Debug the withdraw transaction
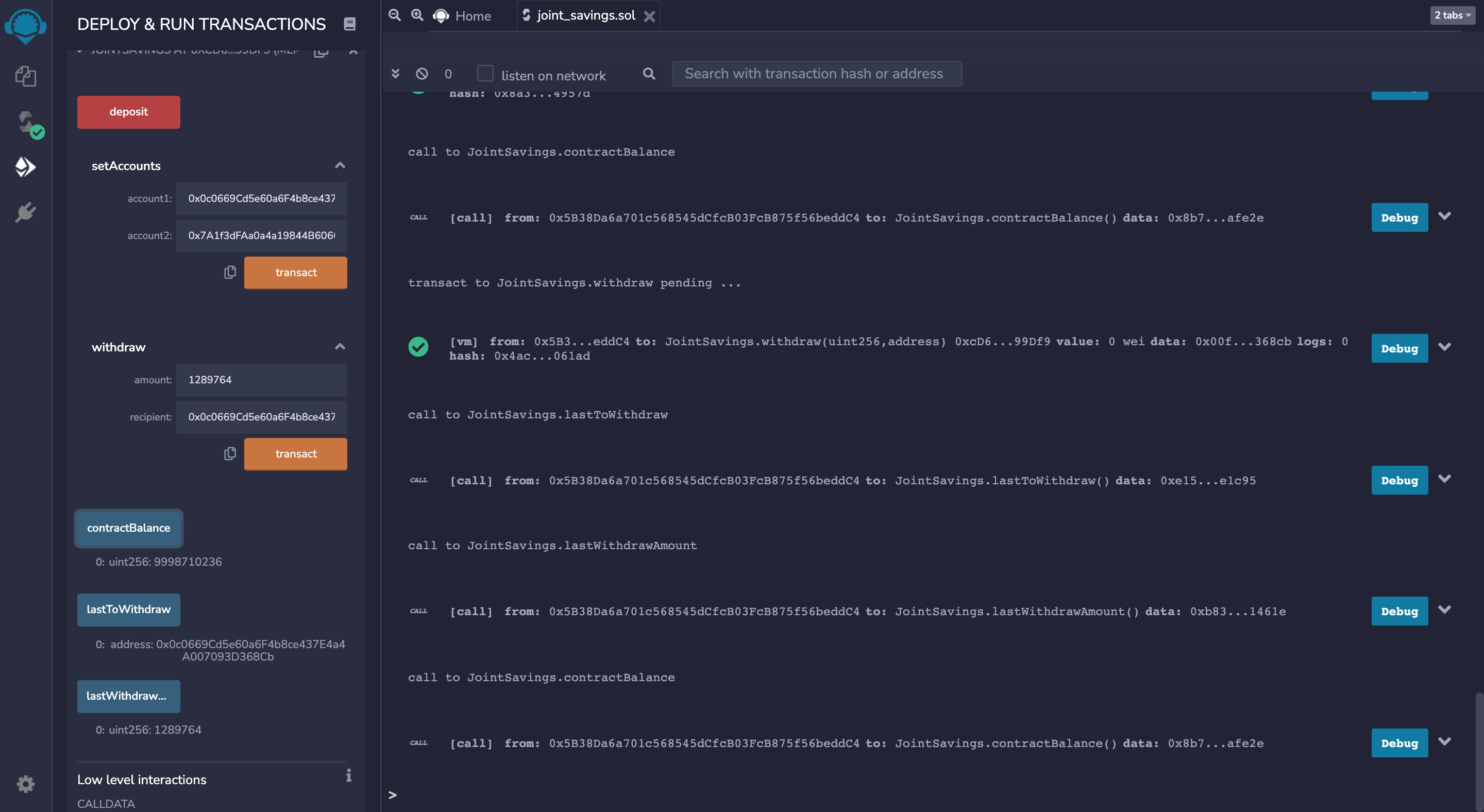The width and height of the screenshot is (1484, 812). pyautogui.click(x=1399, y=348)
